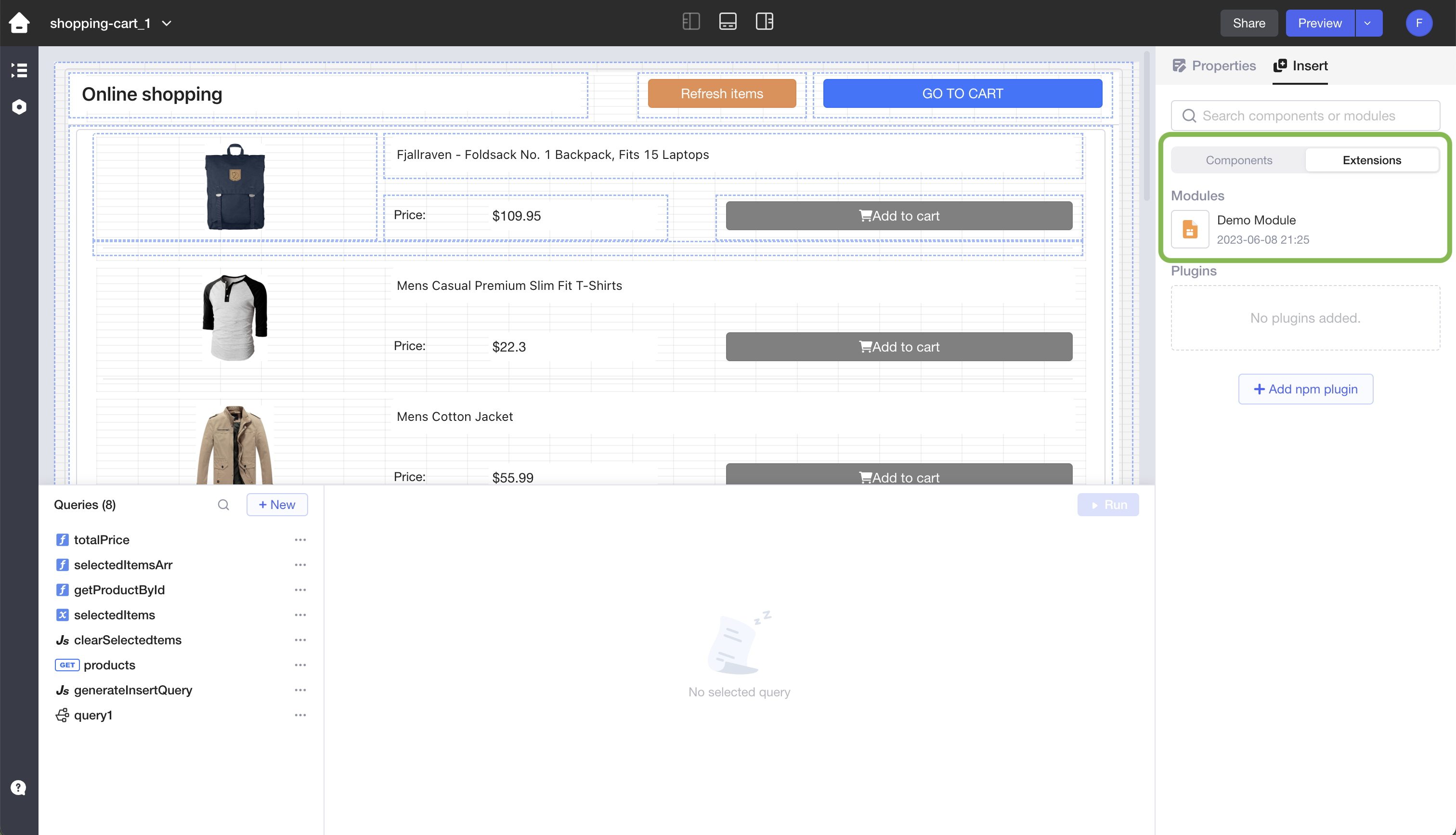Click the Add npm plugin button
Screen dimensions: 1456x835
pyautogui.click(x=1305, y=389)
